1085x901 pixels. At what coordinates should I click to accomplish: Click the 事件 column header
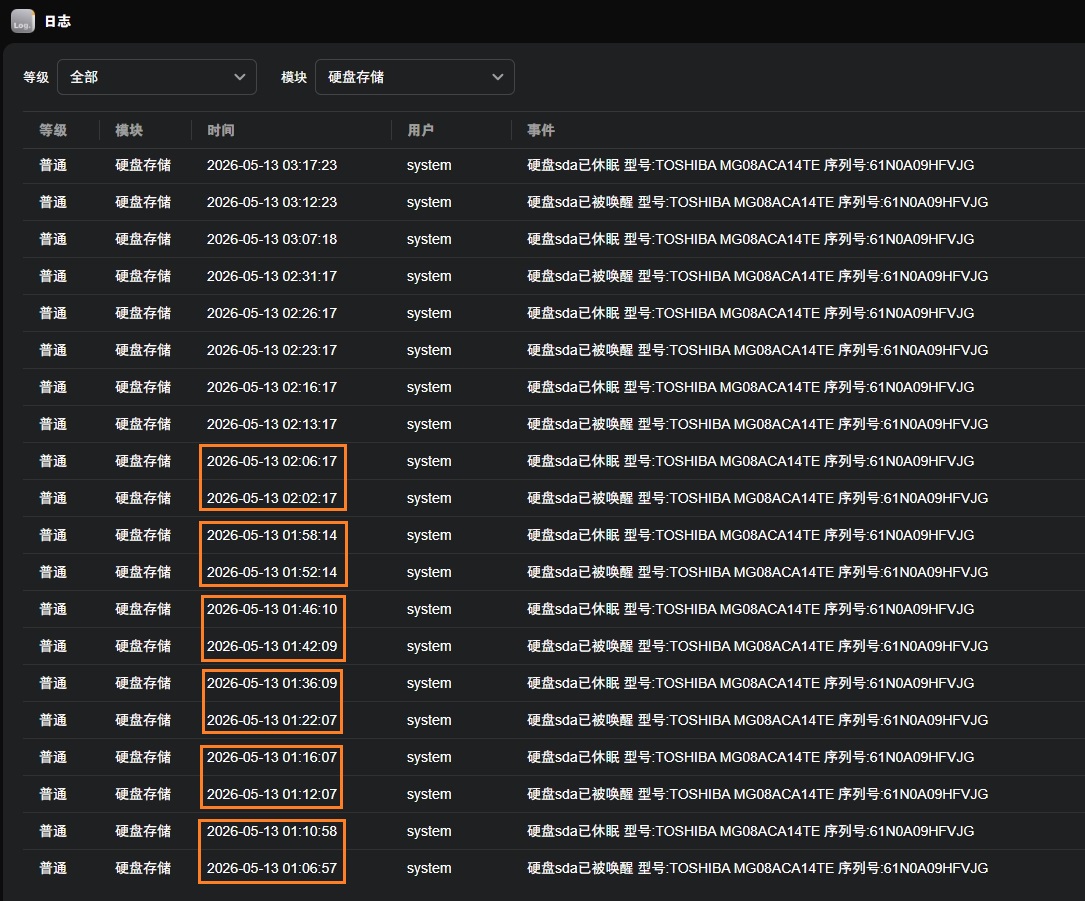tap(541, 130)
